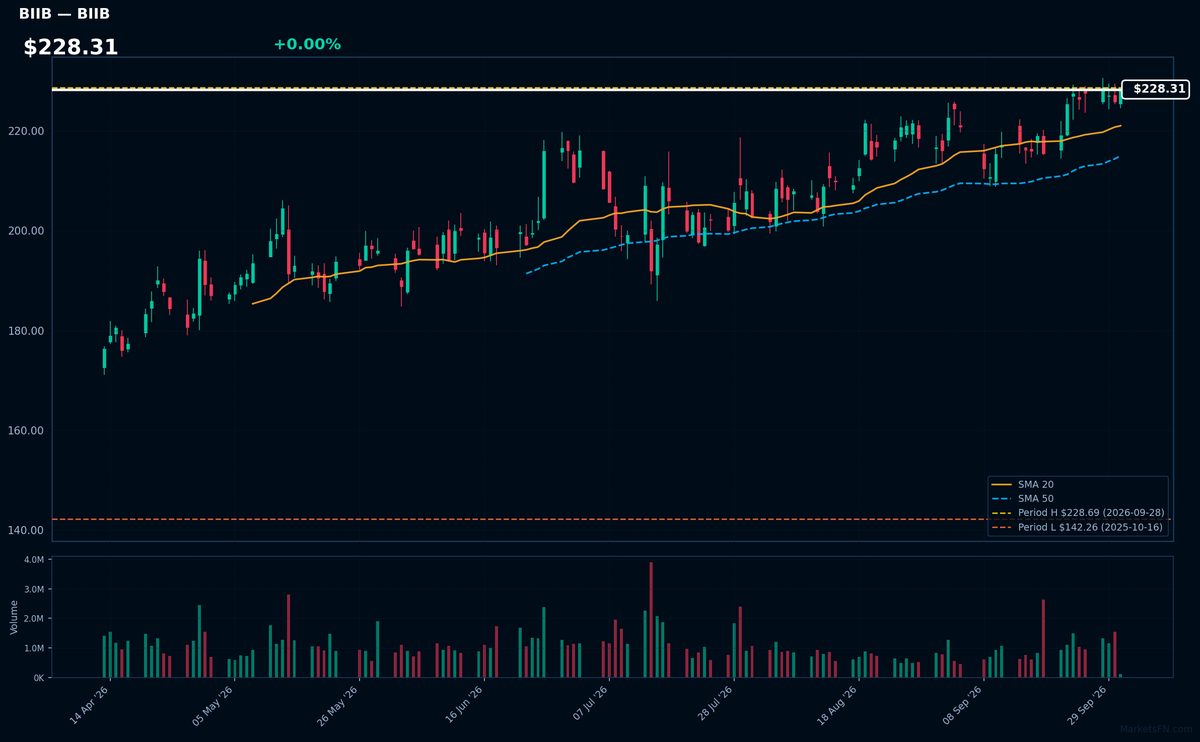This screenshot has width=1200, height=742.
Task: Click the 3.0M volume axis label
Action: pos(34,589)
